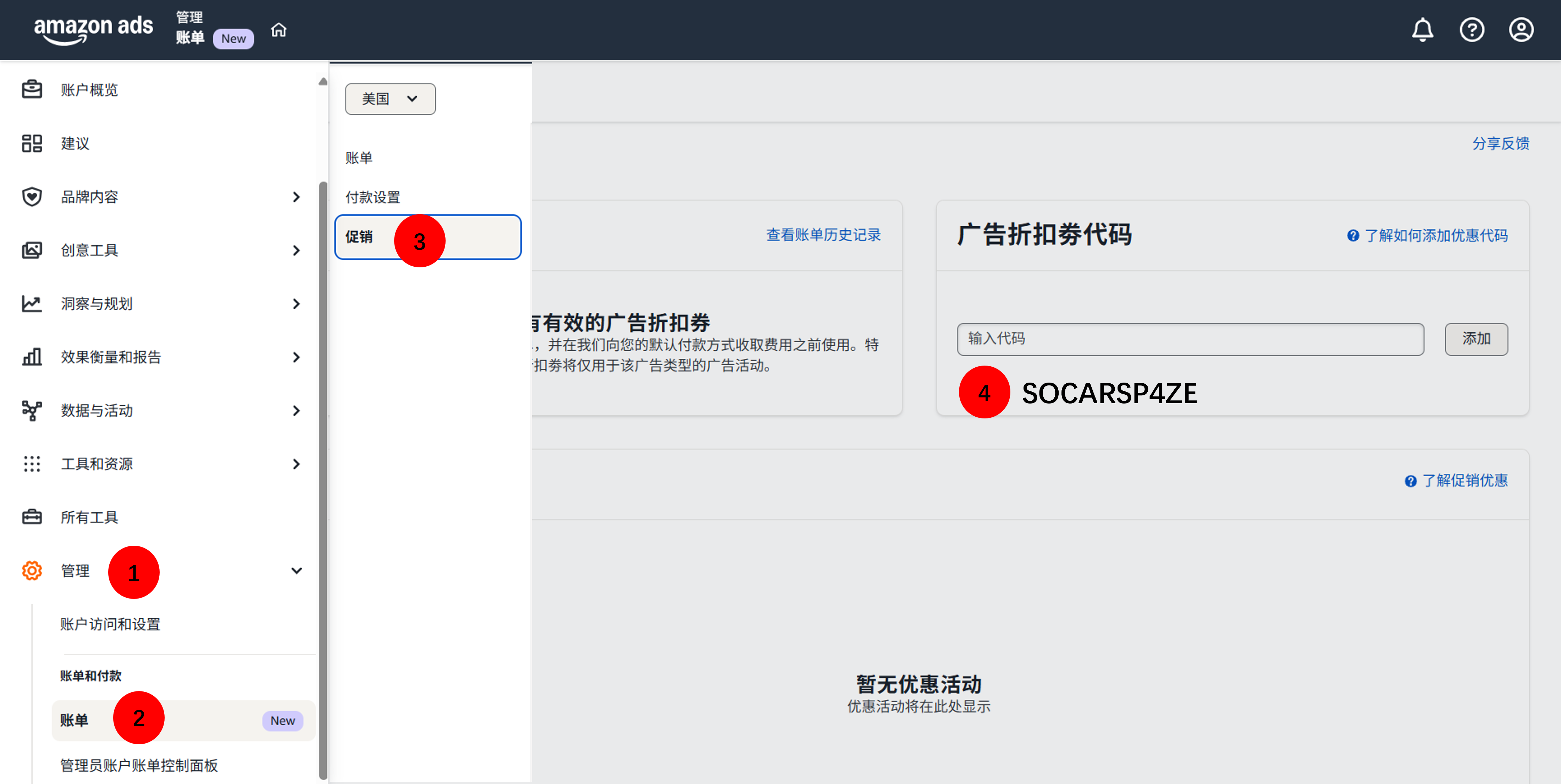Click the 创意工具 image icon
Viewport: 1561px width, 784px height.
point(32,250)
